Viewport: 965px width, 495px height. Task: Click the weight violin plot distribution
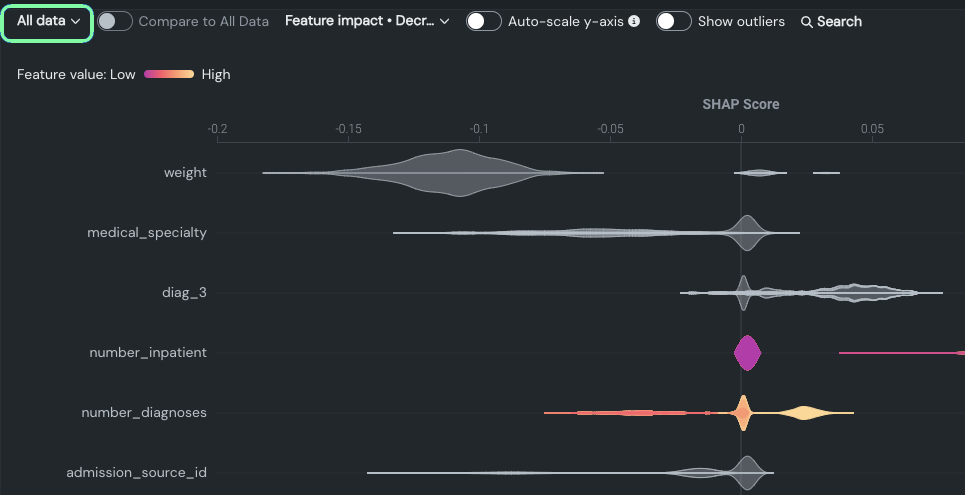(459, 173)
